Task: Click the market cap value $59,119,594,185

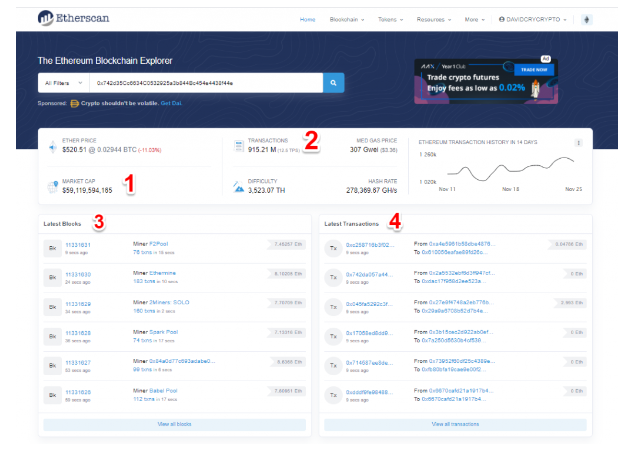Action: click(x=87, y=190)
